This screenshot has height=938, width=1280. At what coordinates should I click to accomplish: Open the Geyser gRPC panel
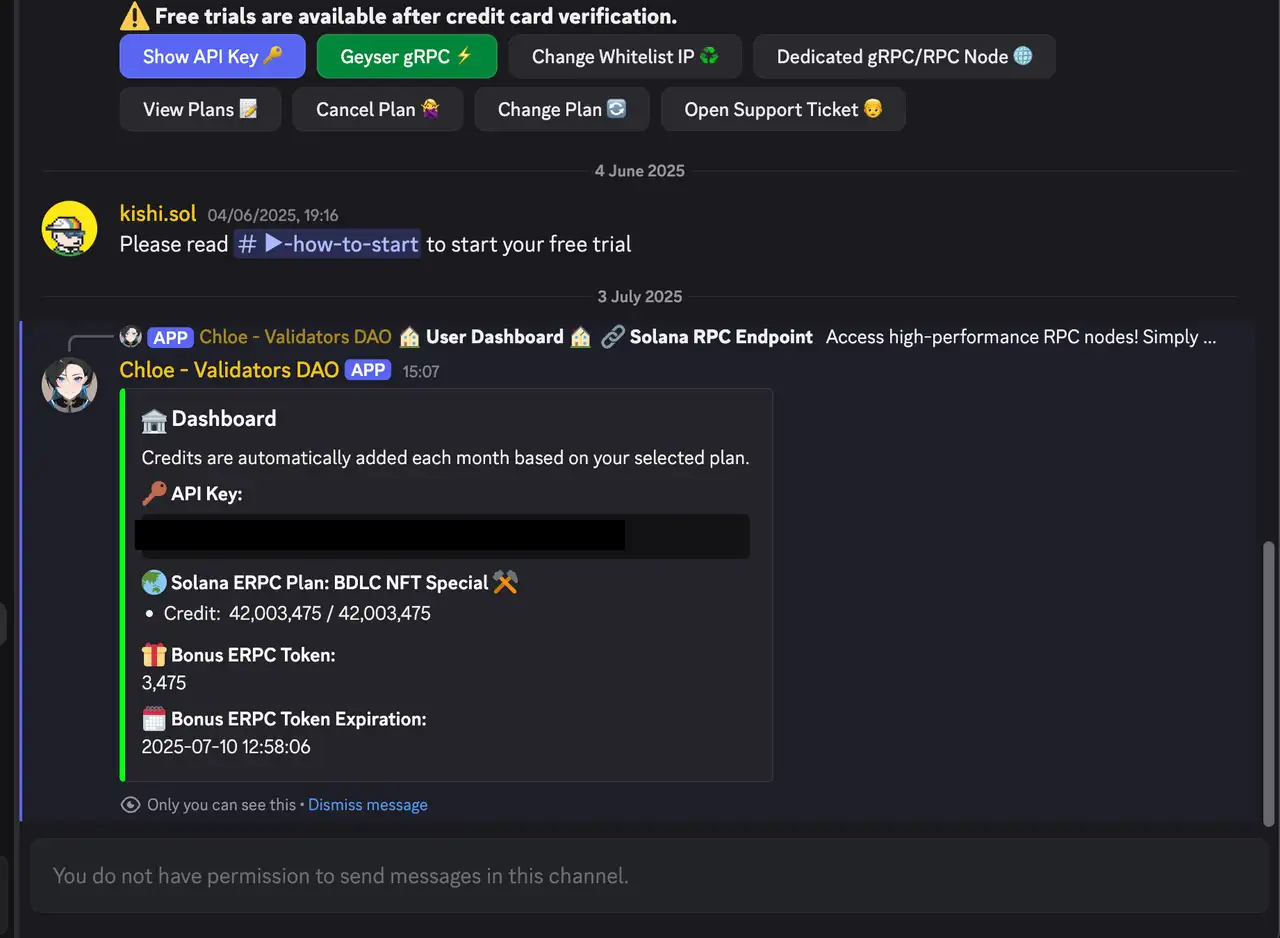[406, 56]
